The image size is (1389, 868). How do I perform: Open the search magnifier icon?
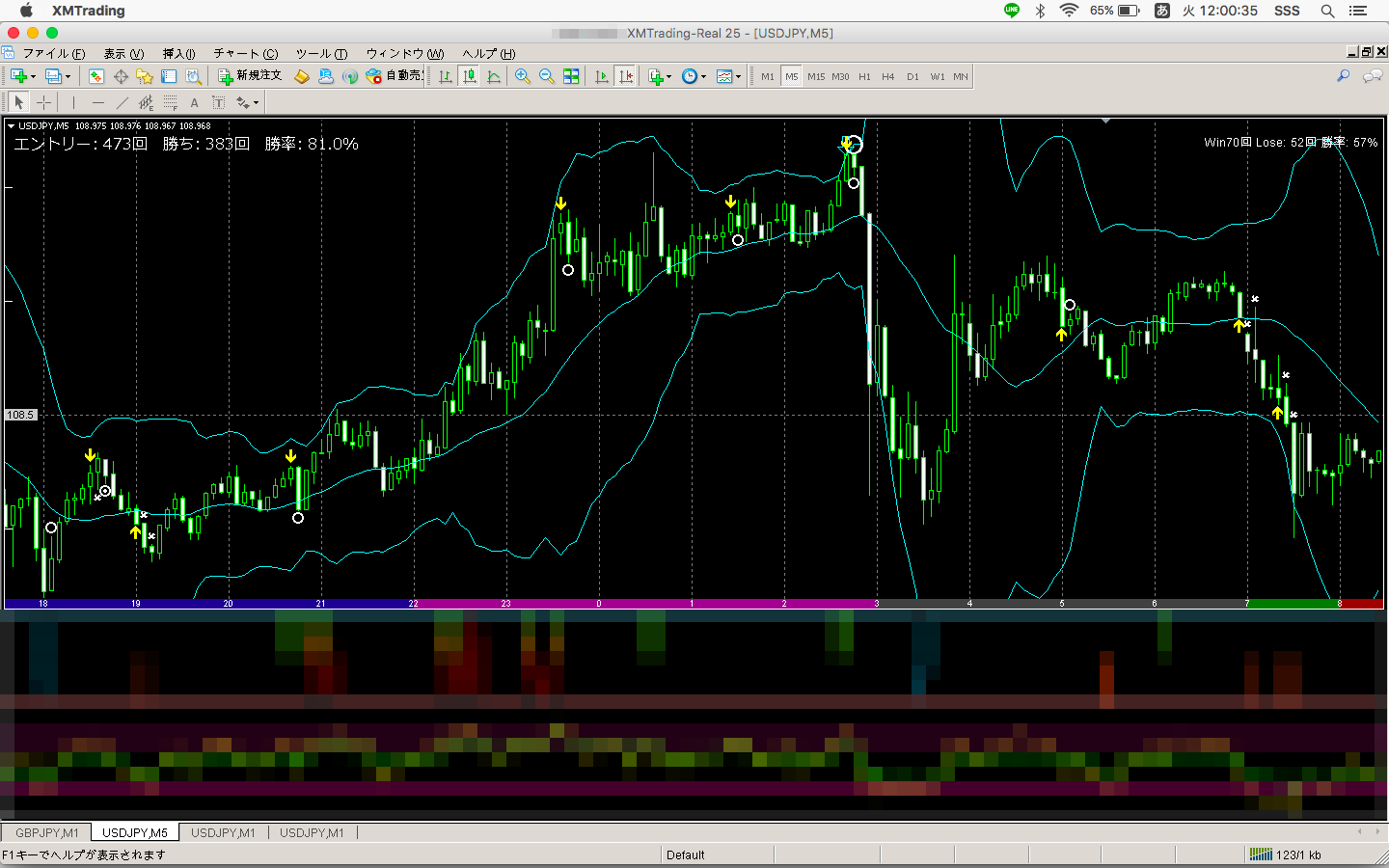(1343, 76)
